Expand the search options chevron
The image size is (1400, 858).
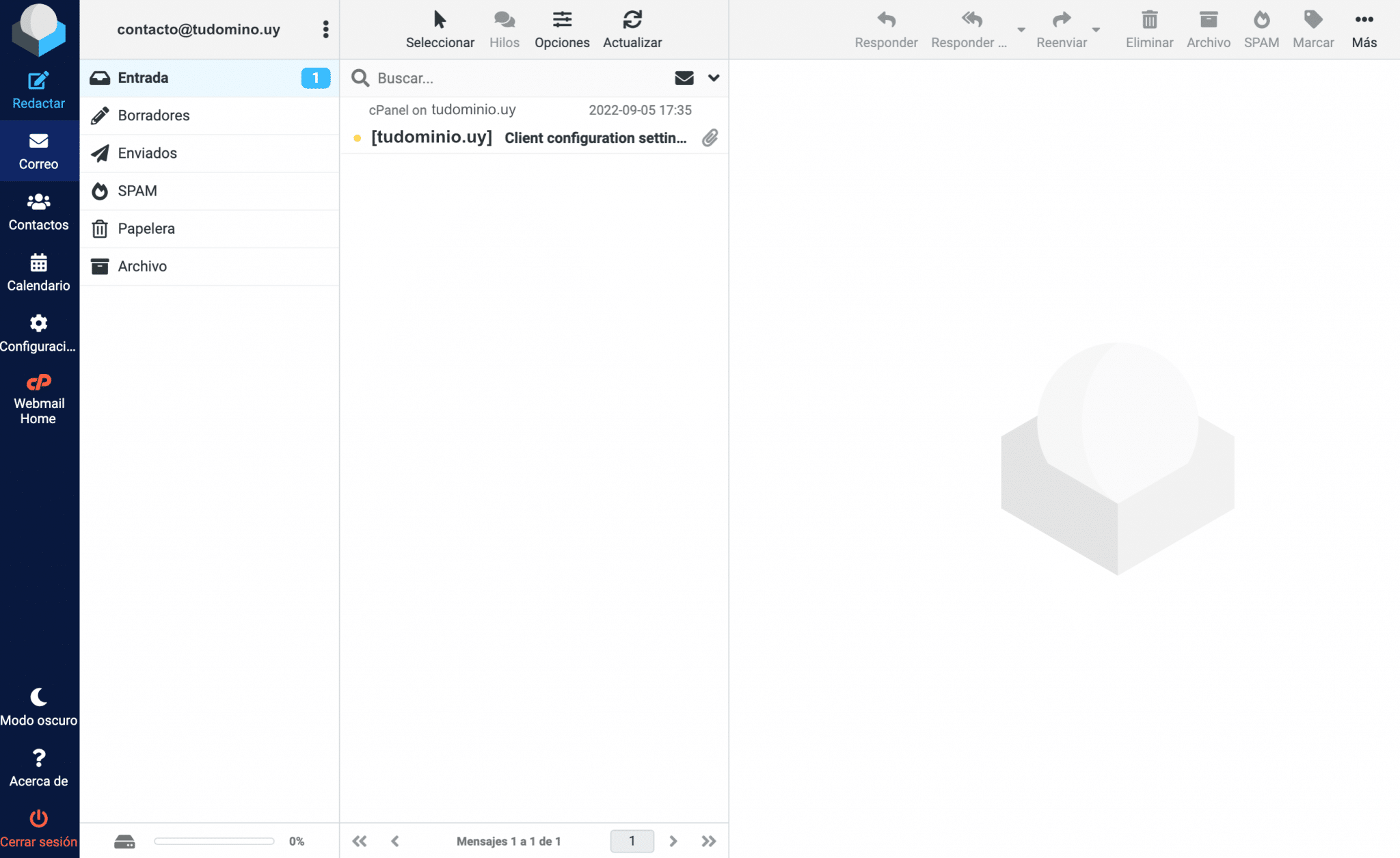tap(713, 78)
